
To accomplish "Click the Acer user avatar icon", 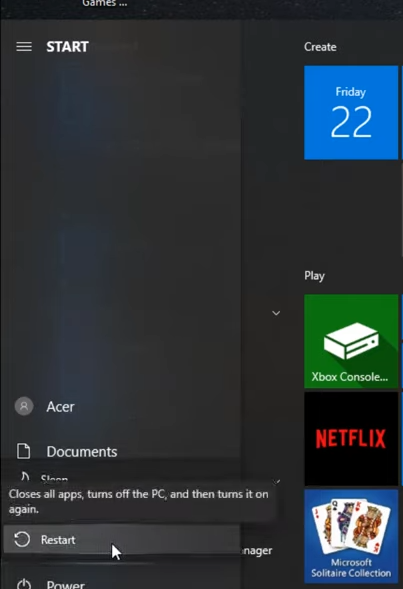I will click(x=24, y=406).
